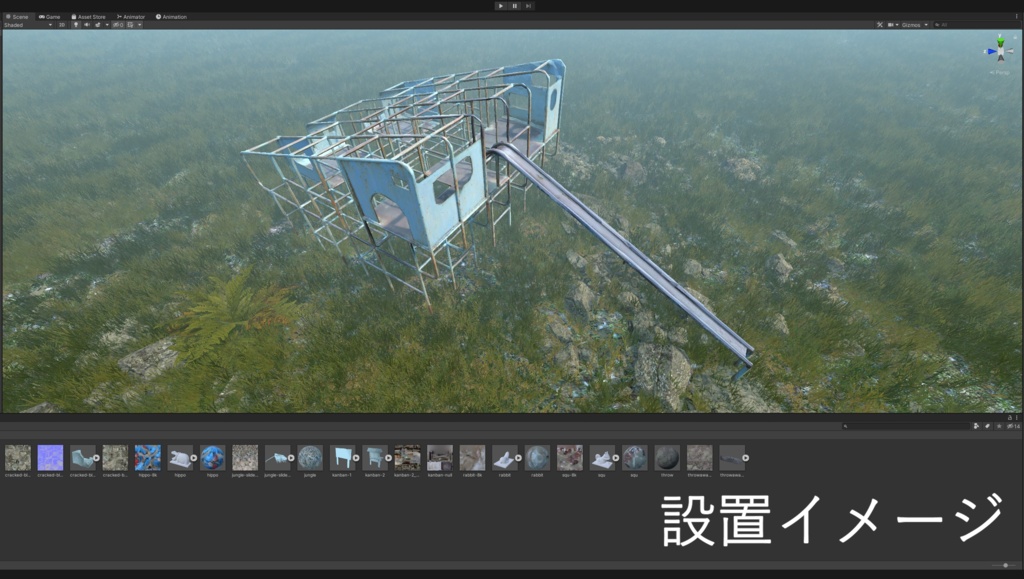The width and height of the screenshot is (1024, 579).
Task: Select the jungle-slide 3D model asset
Action: point(276,458)
